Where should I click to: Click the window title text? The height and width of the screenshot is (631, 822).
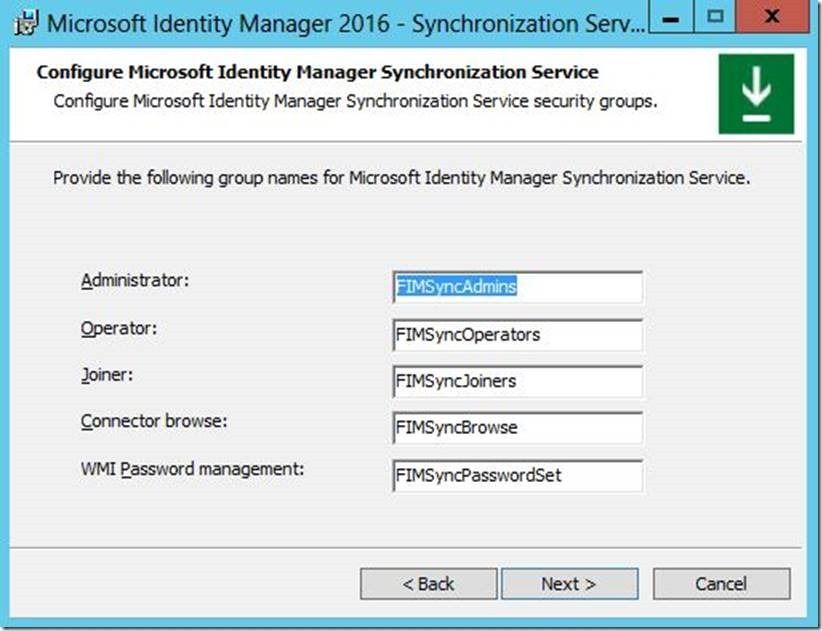(346, 24)
